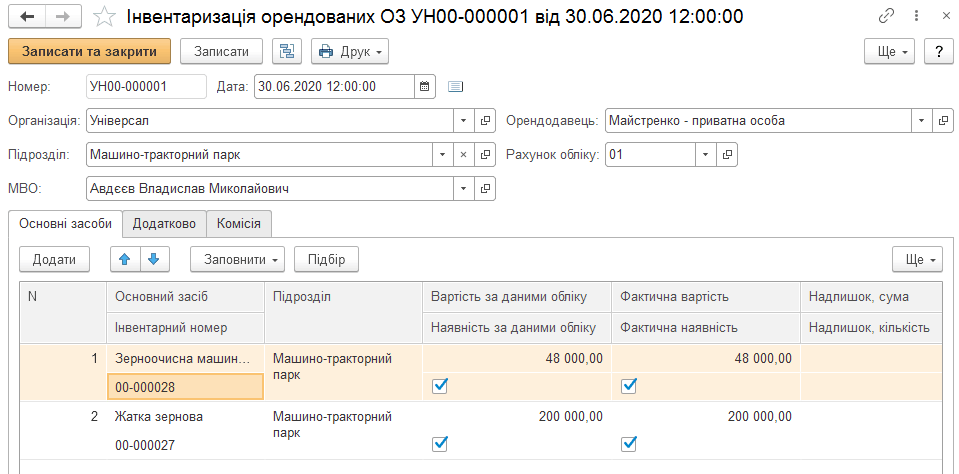This screenshot has height=474, width=959.
Task: Switch to Комісія tab
Action: pyautogui.click(x=239, y=224)
